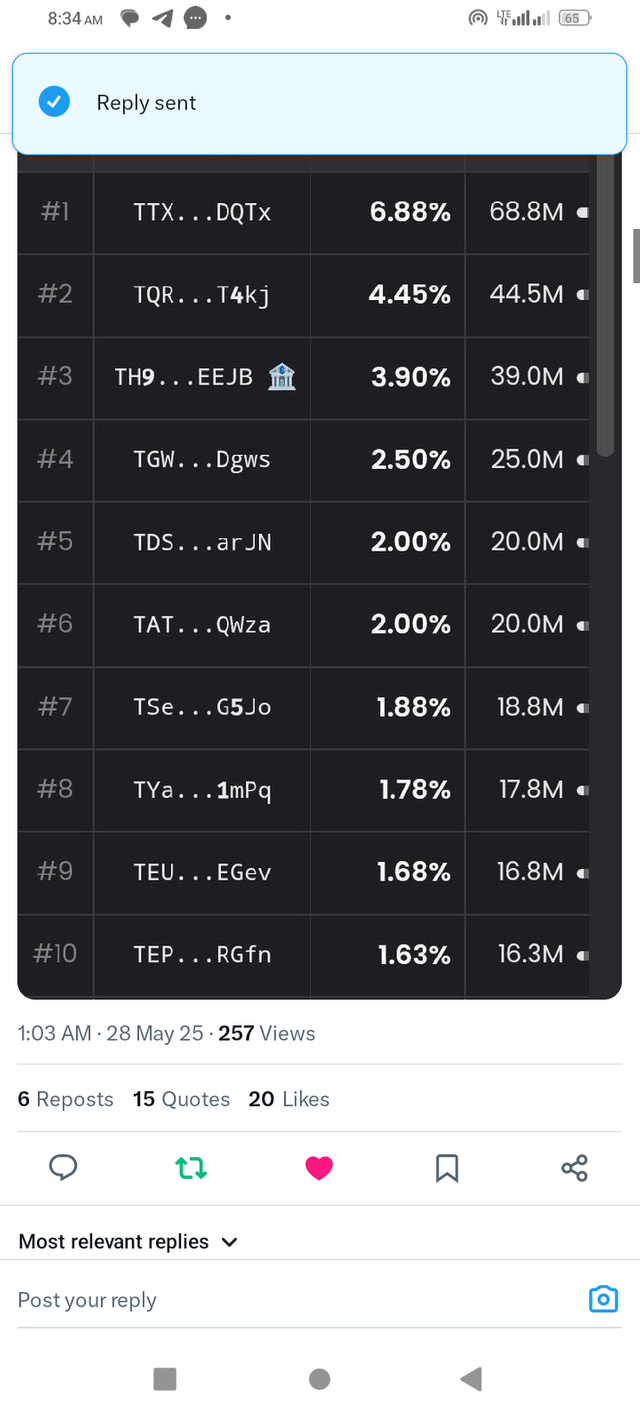The width and height of the screenshot is (640, 1422).
Task: Open the 15 Quotes list
Action: click(181, 1099)
